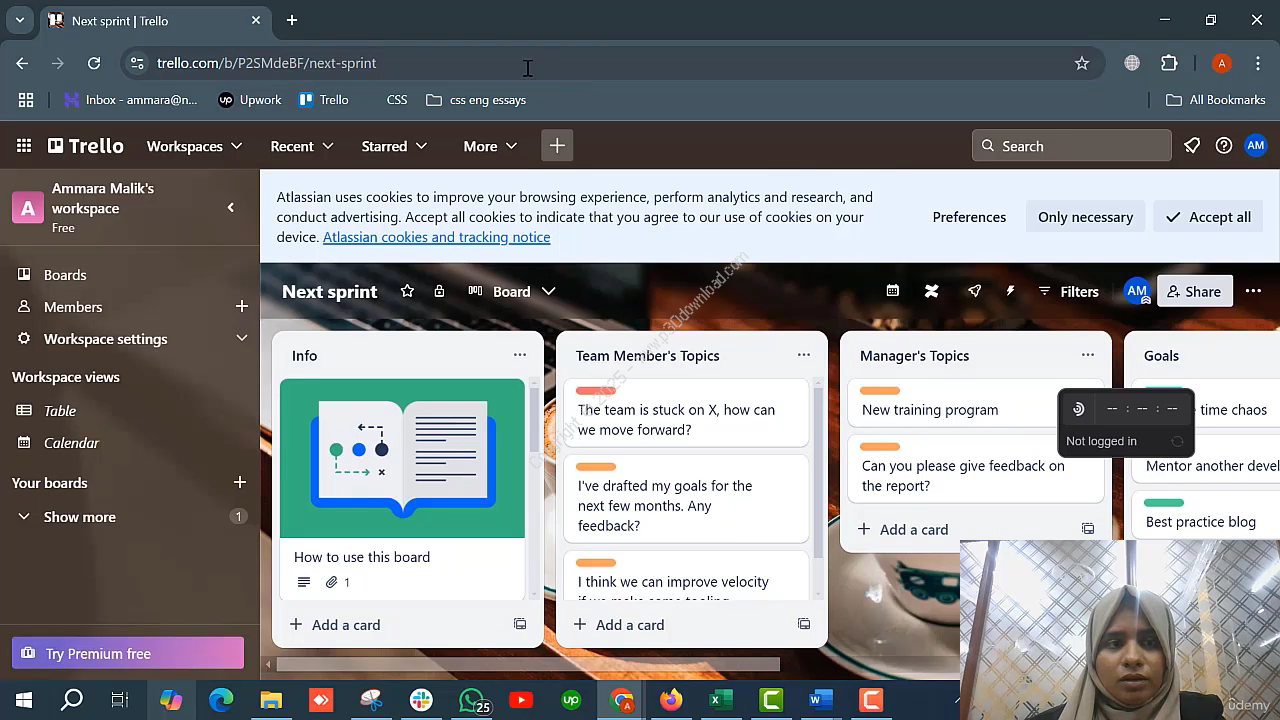Open the Board view switcher dropdown
This screenshot has height=720, width=1280.
pyautogui.click(x=511, y=291)
